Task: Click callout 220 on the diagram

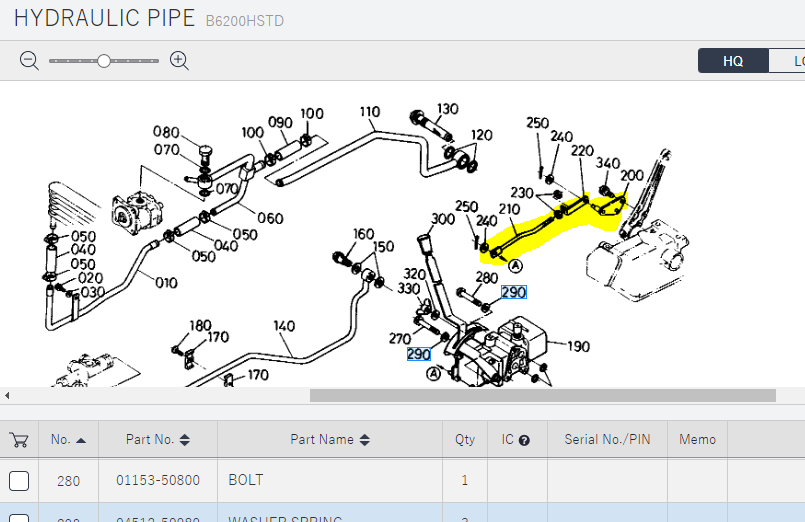Action: coord(582,151)
